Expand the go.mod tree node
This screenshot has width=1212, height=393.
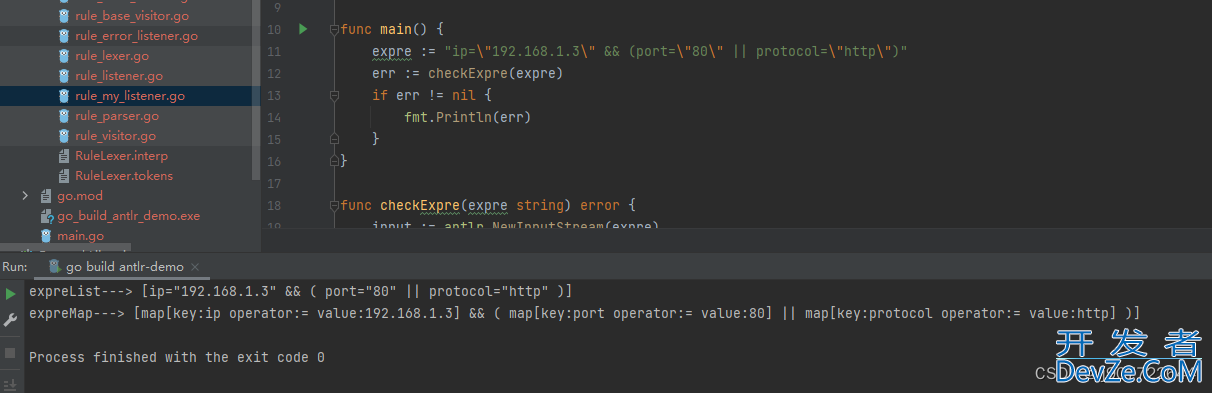[x=25, y=196]
